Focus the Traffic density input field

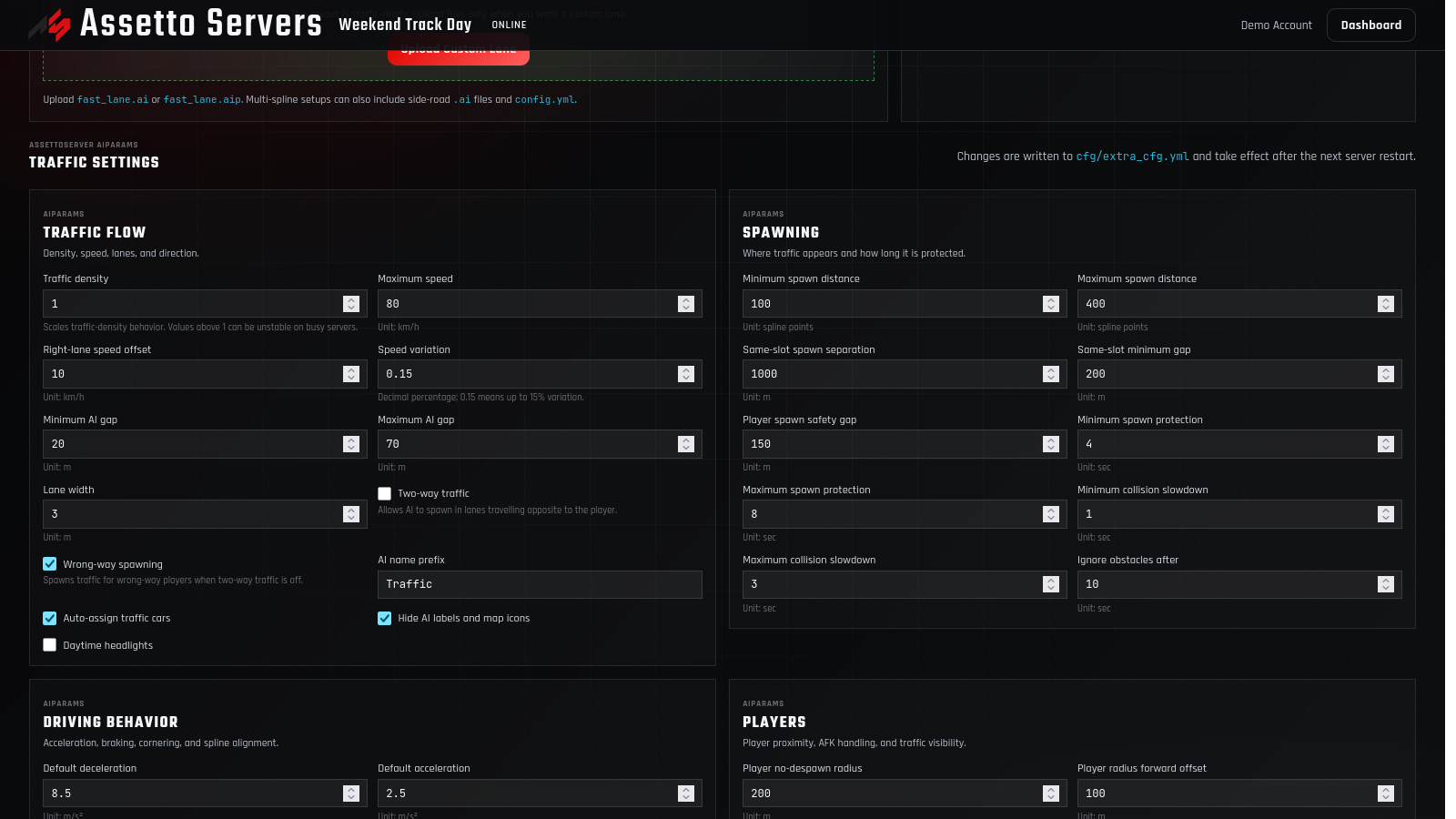tap(205, 304)
